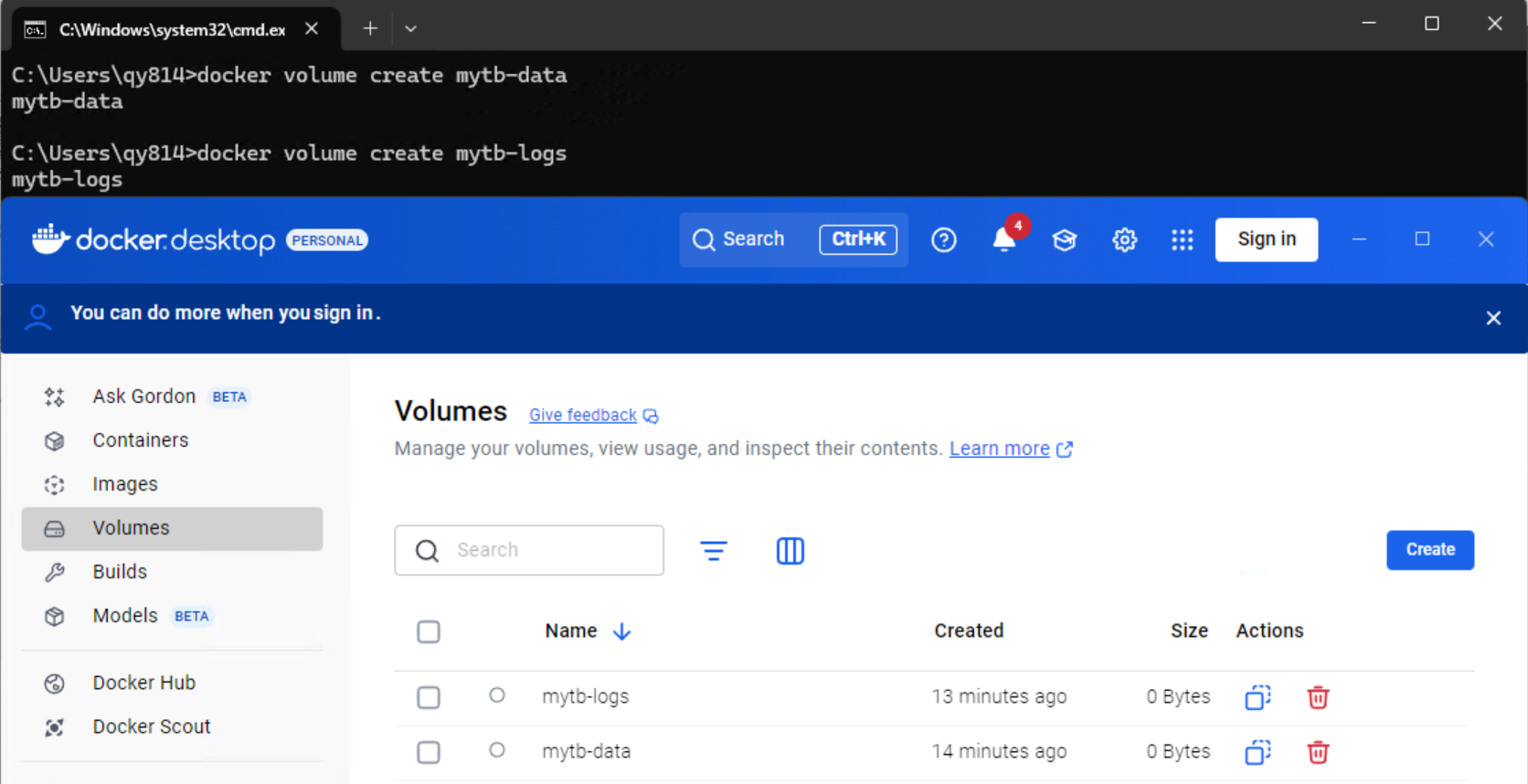
Task: Click '14 minutes ago' created cell
Action: pos(999,751)
